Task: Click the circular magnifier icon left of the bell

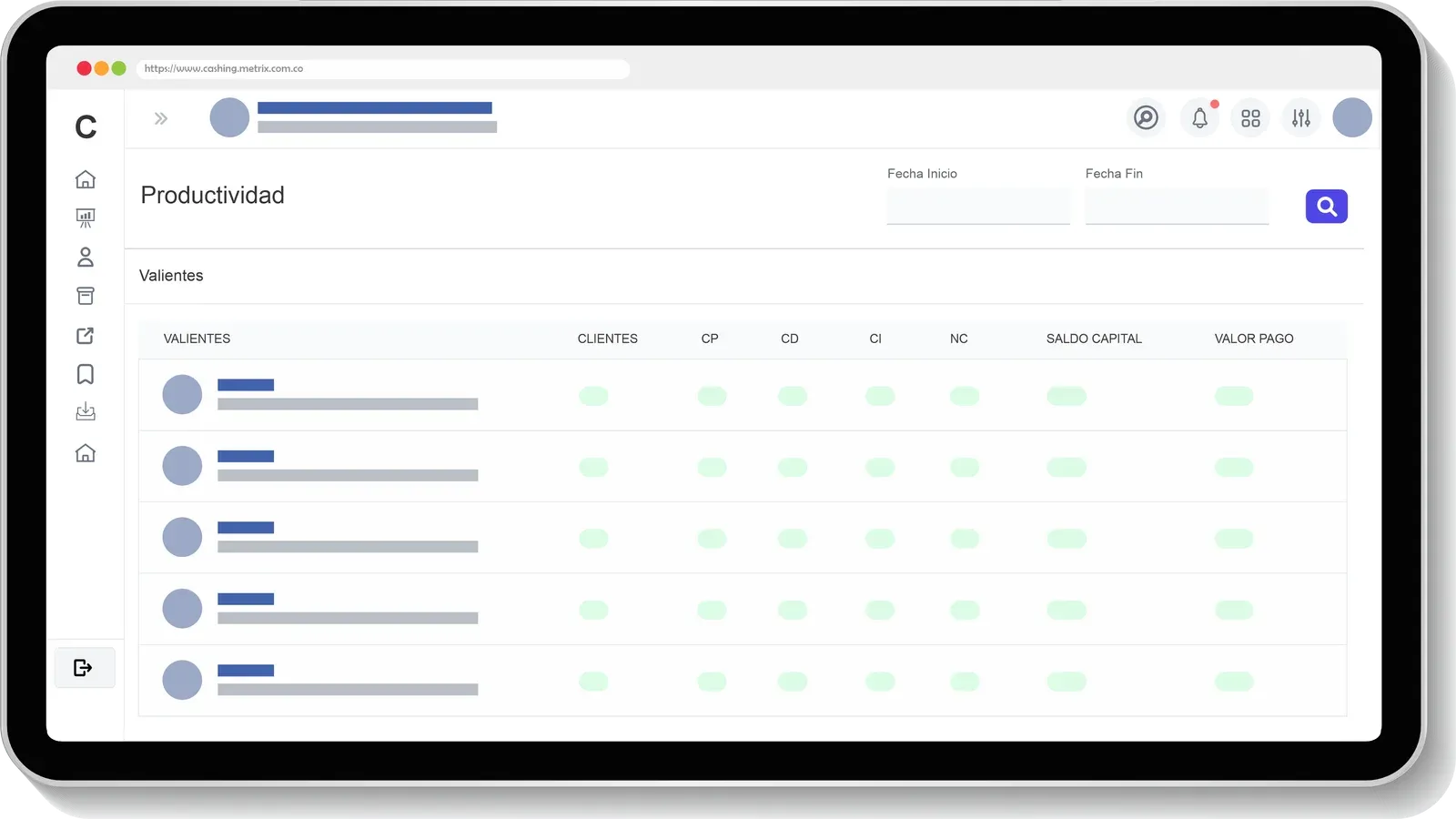Action: tap(1146, 118)
